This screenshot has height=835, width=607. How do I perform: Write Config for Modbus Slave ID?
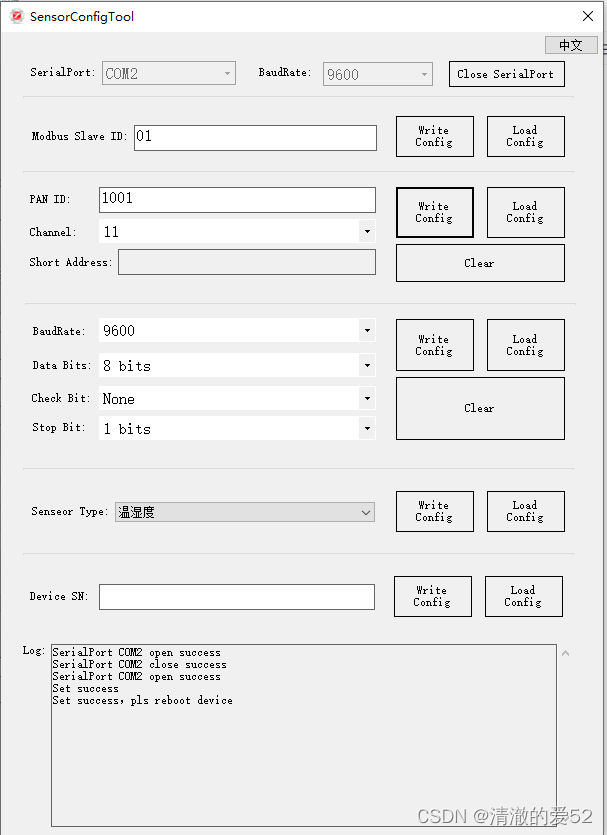[x=434, y=136]
